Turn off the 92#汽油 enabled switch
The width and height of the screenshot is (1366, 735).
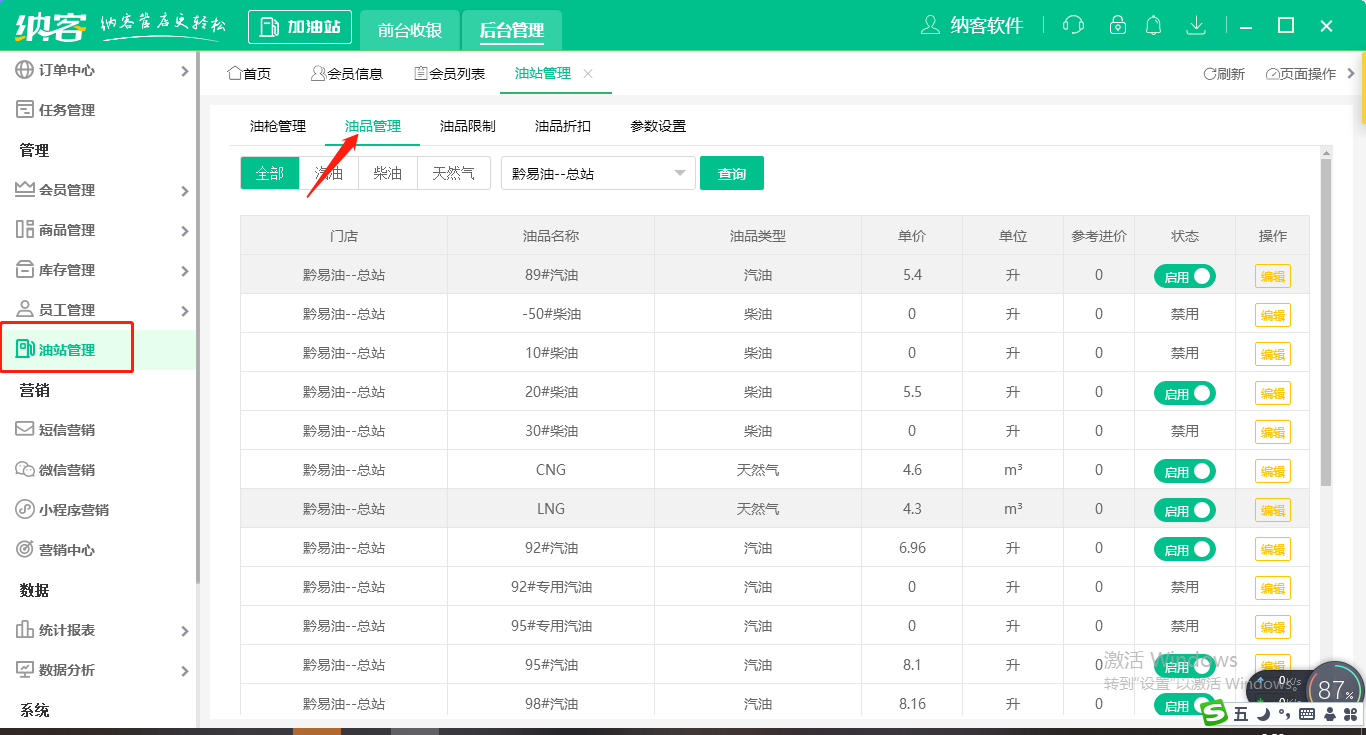coord(1184,548)
